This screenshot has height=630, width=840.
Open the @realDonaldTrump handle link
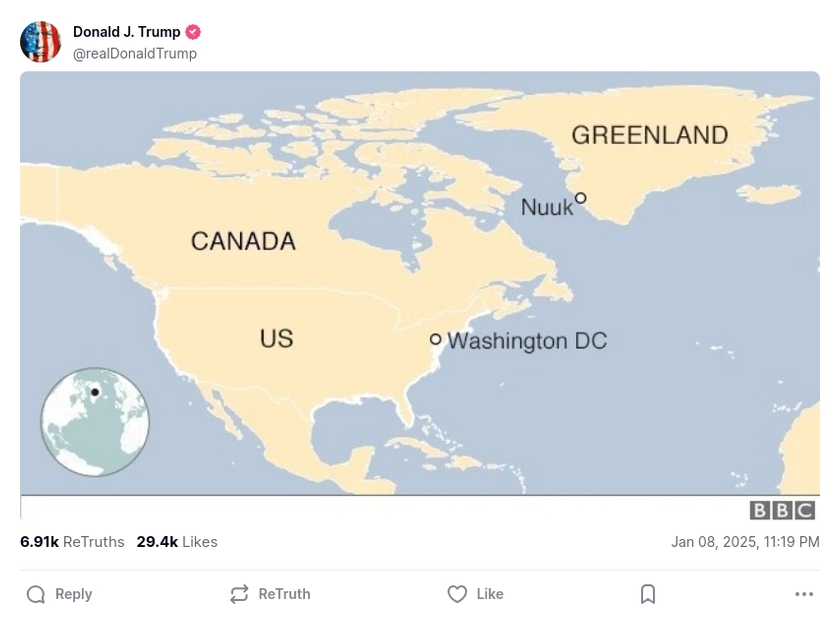click(x=136, y=53)
